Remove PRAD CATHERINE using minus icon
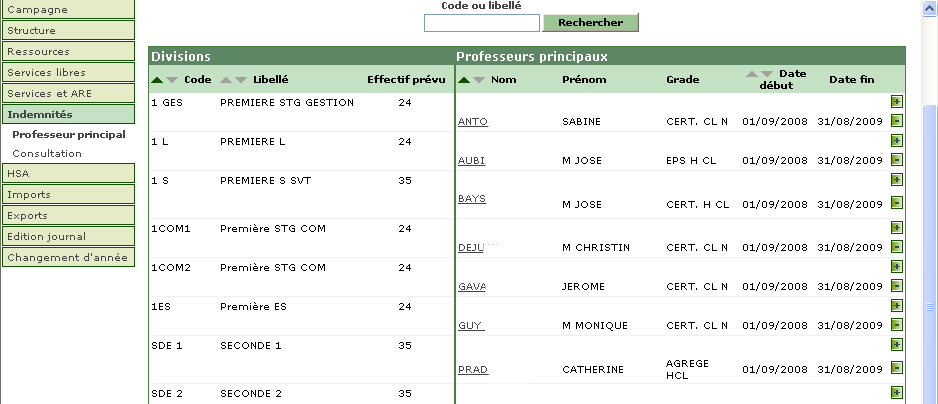This screenshot has width=938, height=404. point(896,368)
